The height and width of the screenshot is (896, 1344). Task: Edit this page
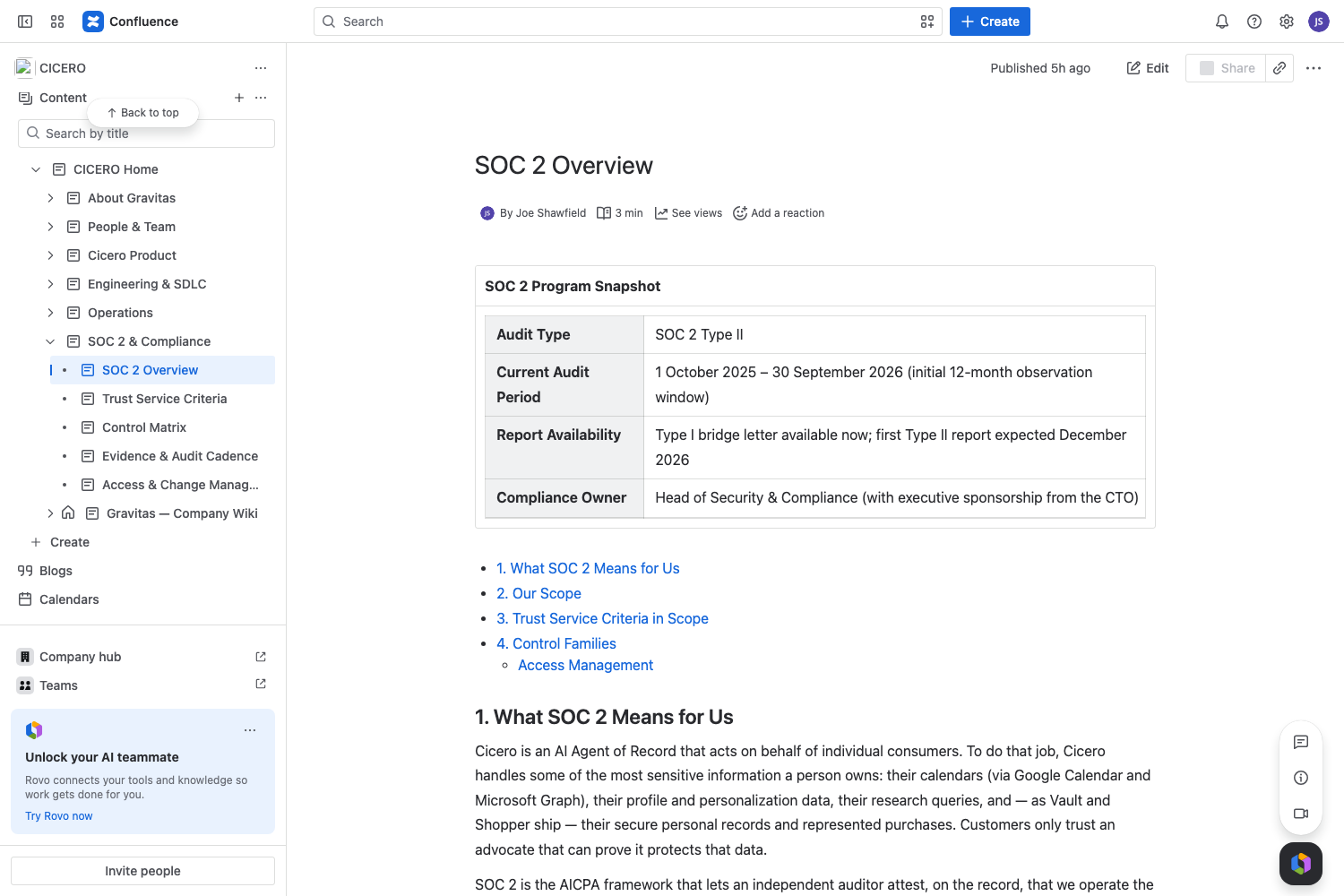coord(1148,68)
